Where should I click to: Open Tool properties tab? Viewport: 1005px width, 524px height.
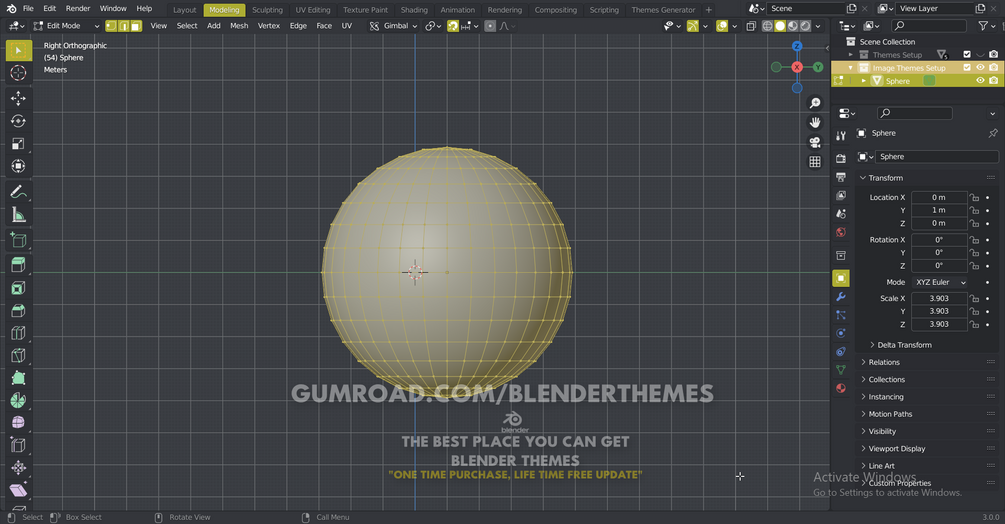(x=841, y=135)
